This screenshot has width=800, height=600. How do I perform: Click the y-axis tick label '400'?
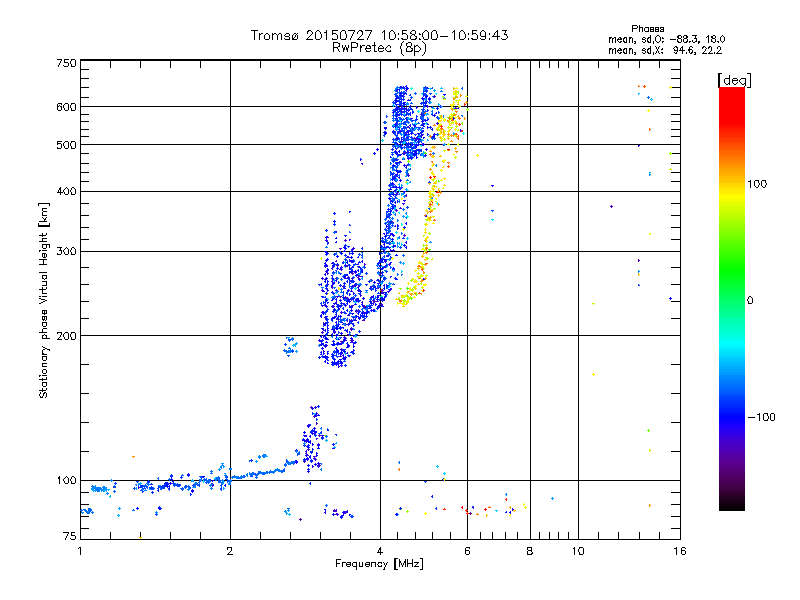[66, 191]
